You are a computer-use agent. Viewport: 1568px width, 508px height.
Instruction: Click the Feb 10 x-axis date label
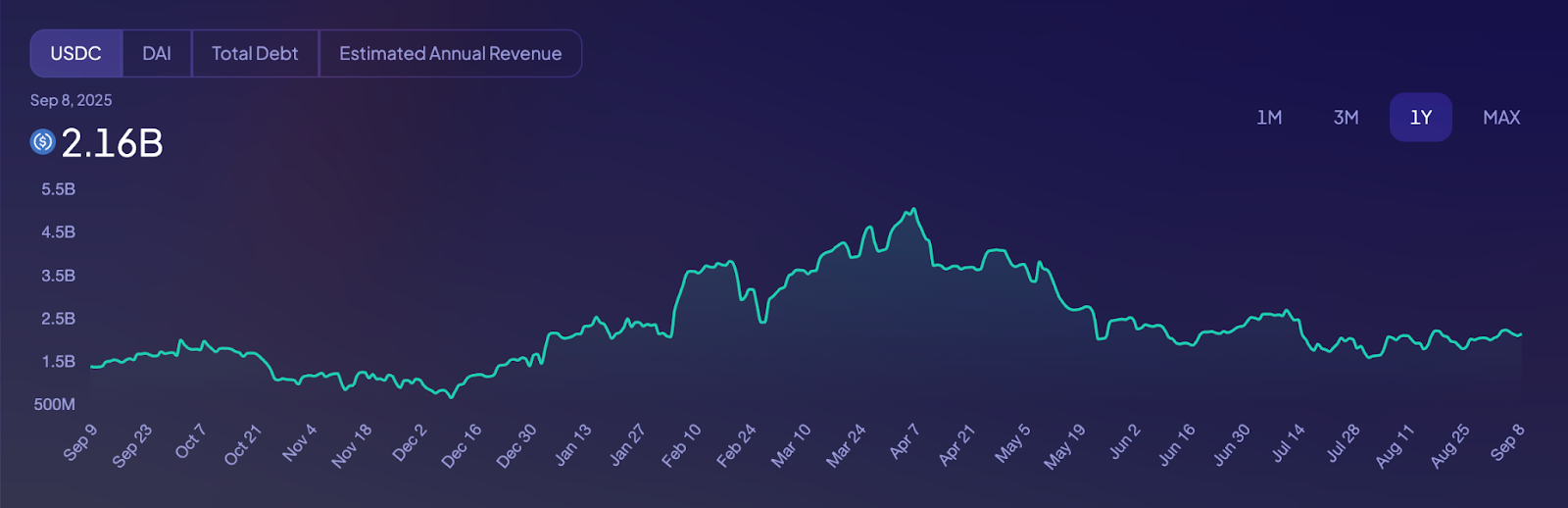(681, 444)
